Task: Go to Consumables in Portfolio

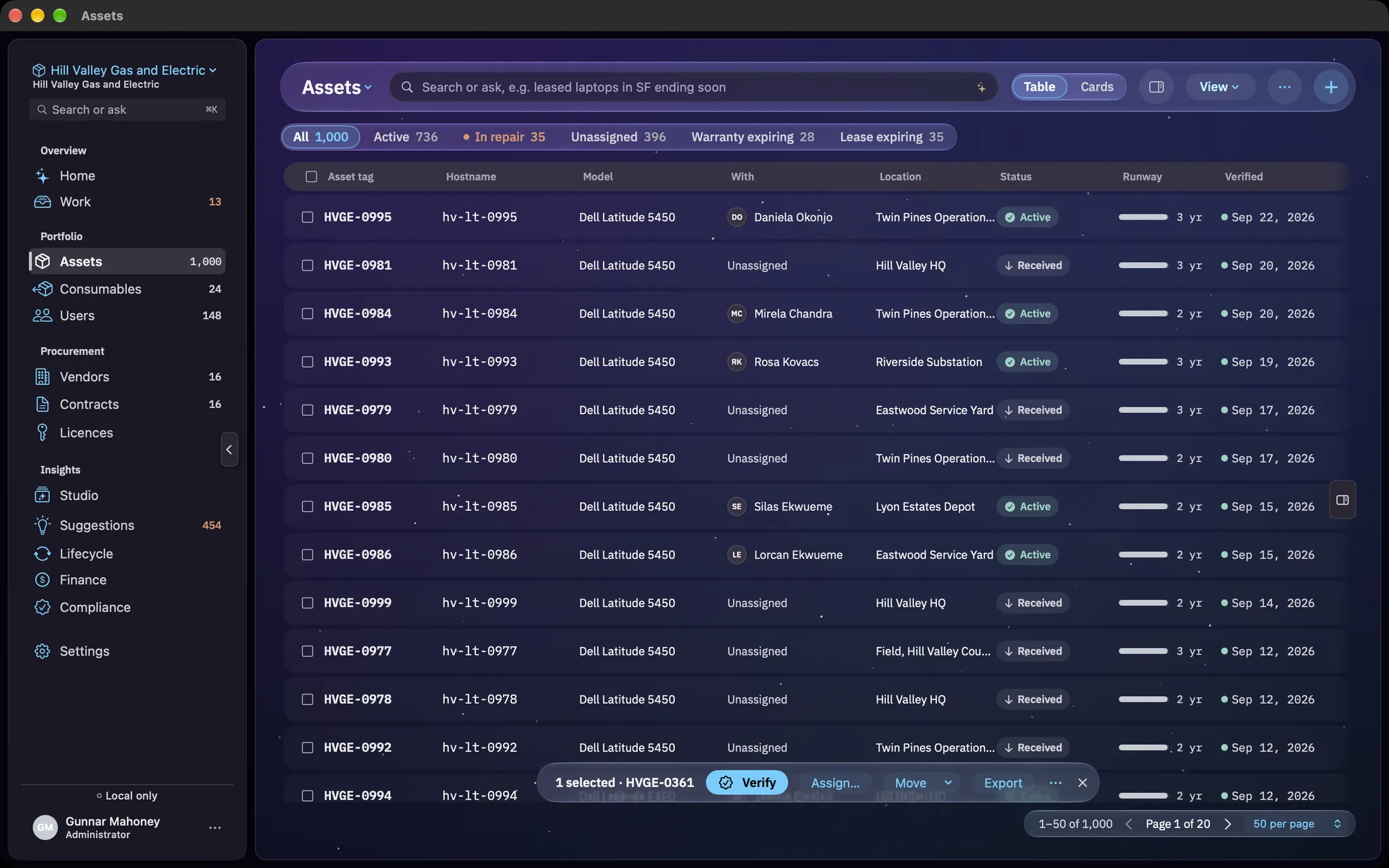Action: (127, 289)
